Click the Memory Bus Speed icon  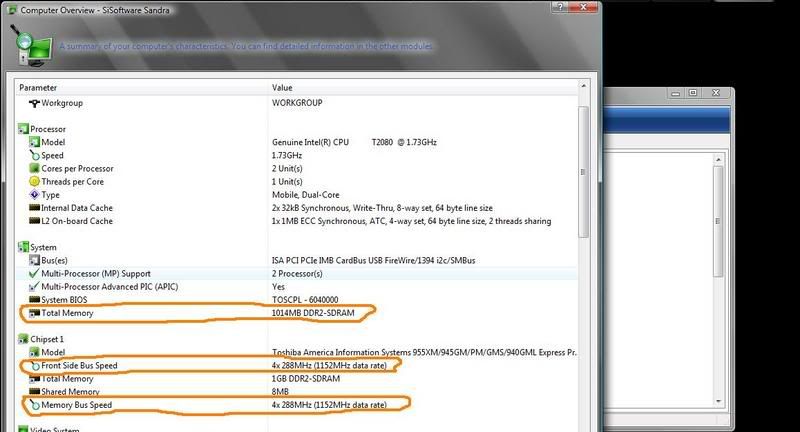35,405
